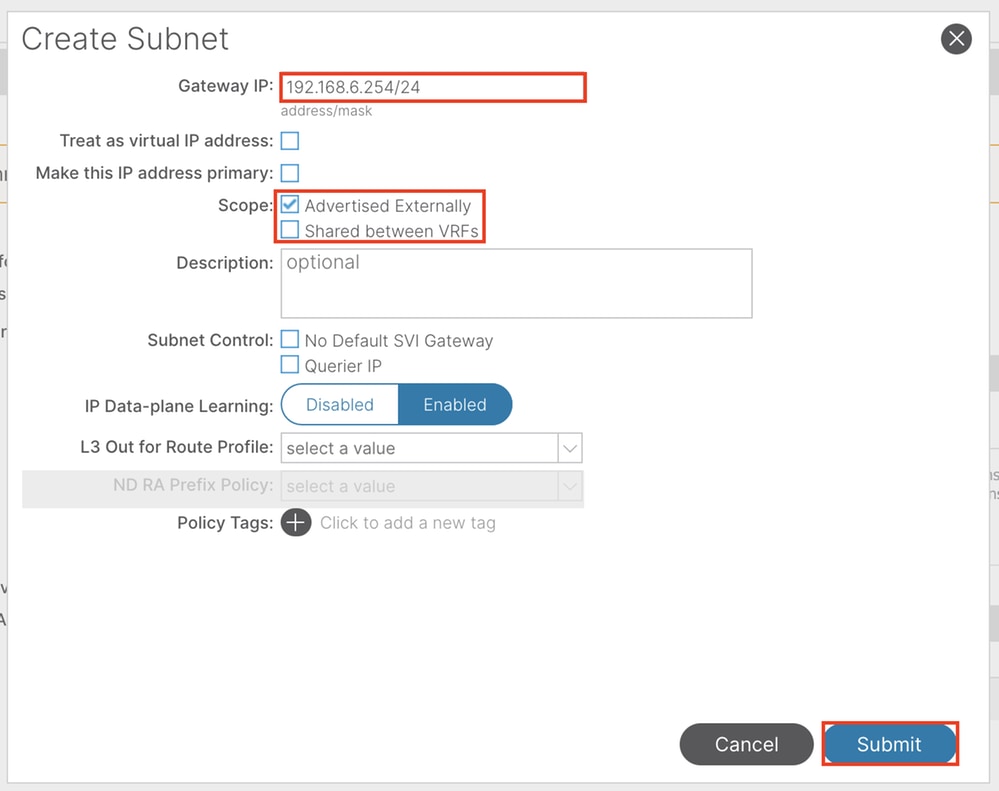Click into the Description text box

[516, 283]
